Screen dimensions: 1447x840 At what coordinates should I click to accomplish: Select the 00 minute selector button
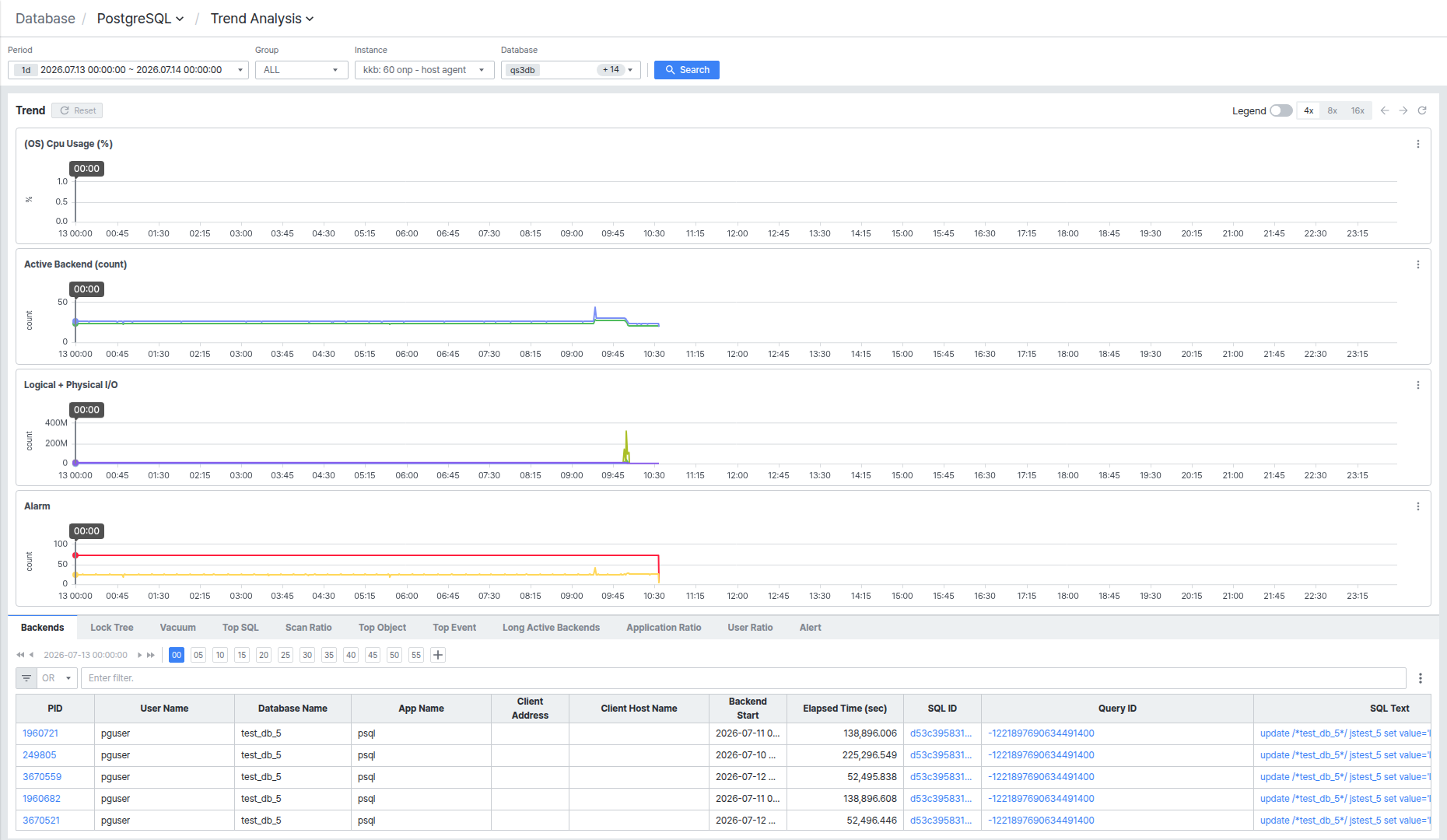click(x=177, y=655)
